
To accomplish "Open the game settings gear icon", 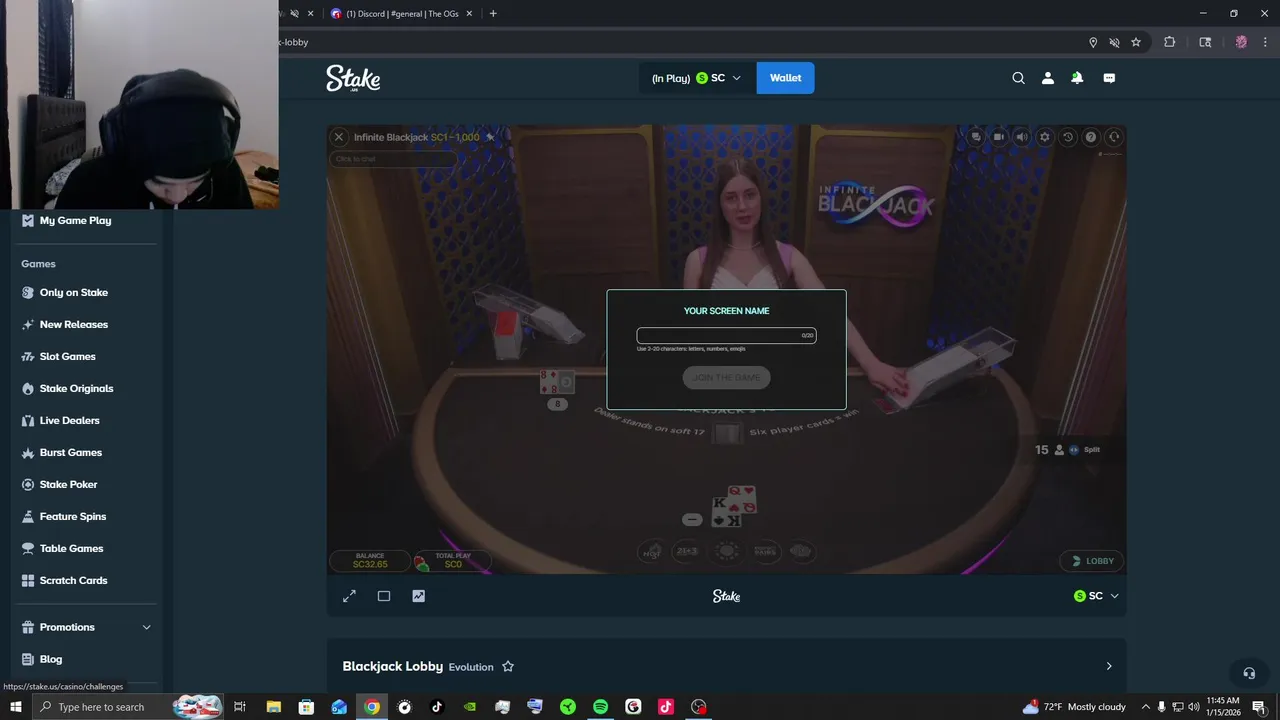I will [1045, 137].
